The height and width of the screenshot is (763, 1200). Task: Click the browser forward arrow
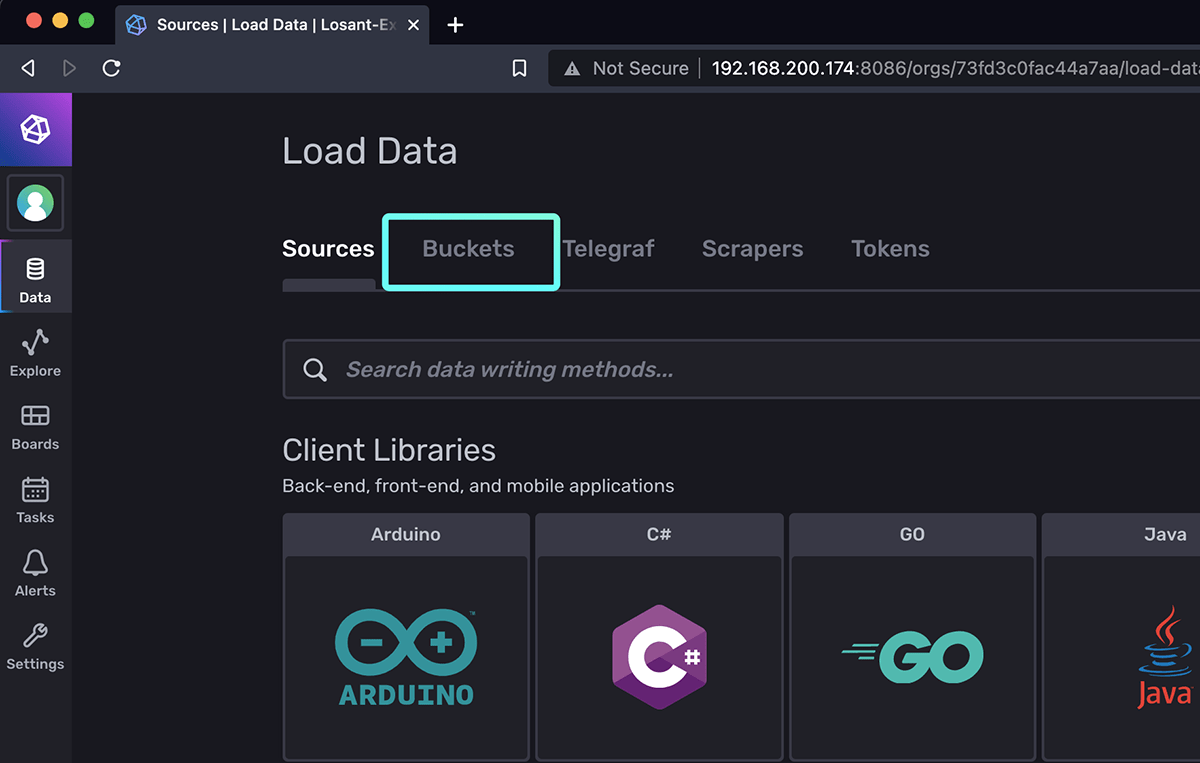[69, 68]
